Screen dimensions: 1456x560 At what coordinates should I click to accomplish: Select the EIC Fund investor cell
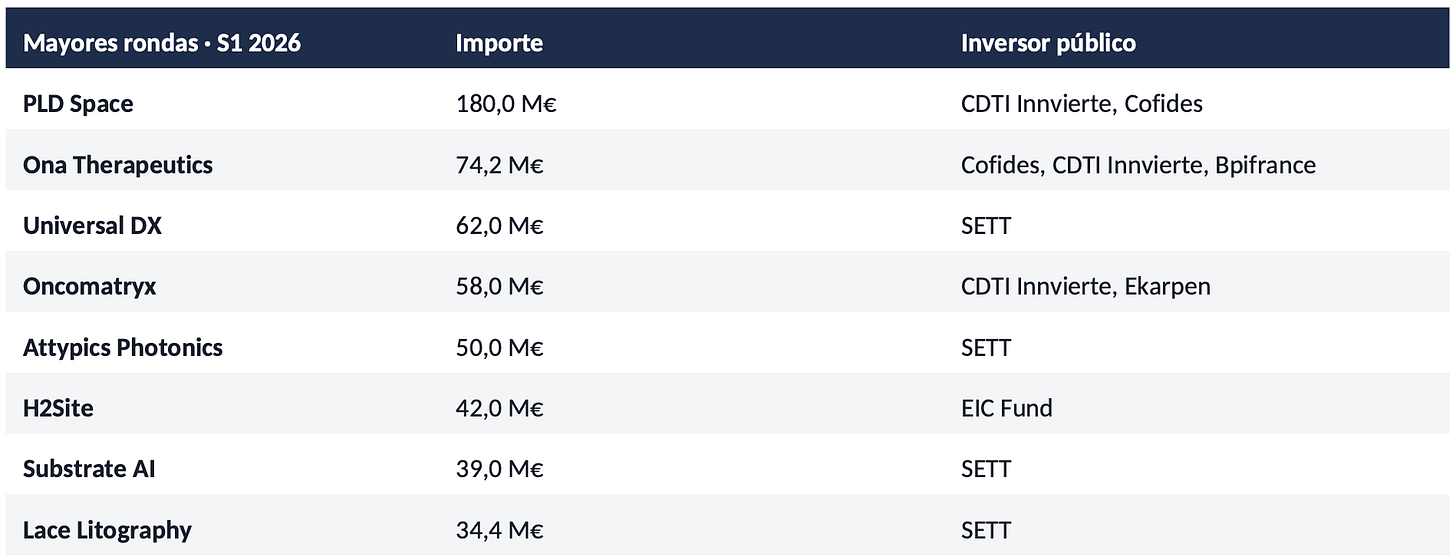click(x=1007, y=408)
